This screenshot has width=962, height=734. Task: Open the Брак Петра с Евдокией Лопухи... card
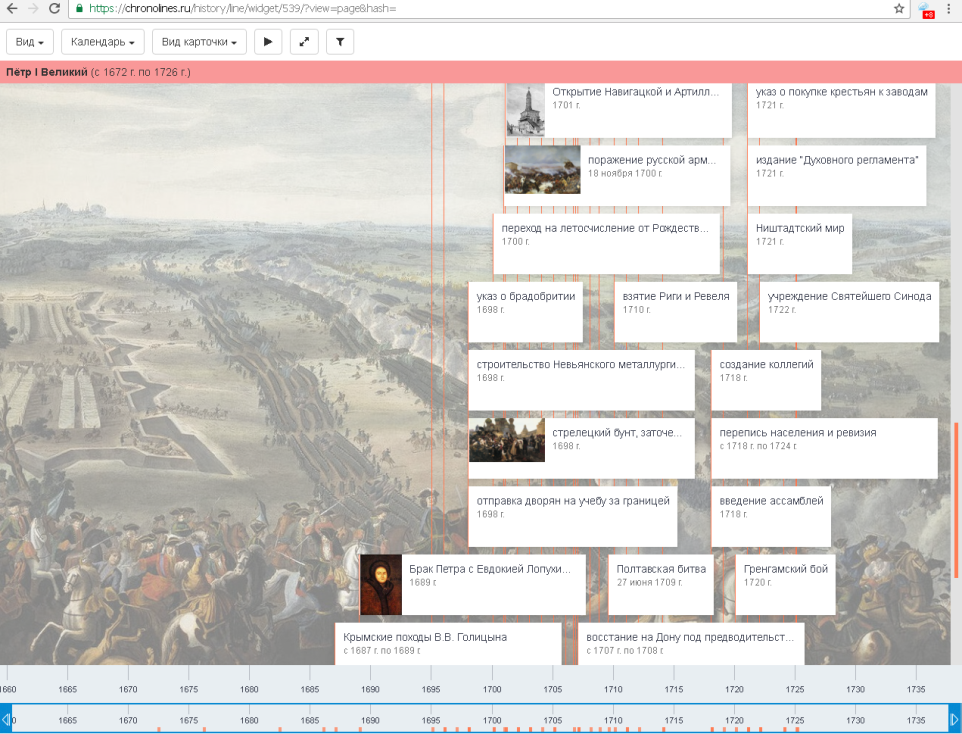pos(473,584)
